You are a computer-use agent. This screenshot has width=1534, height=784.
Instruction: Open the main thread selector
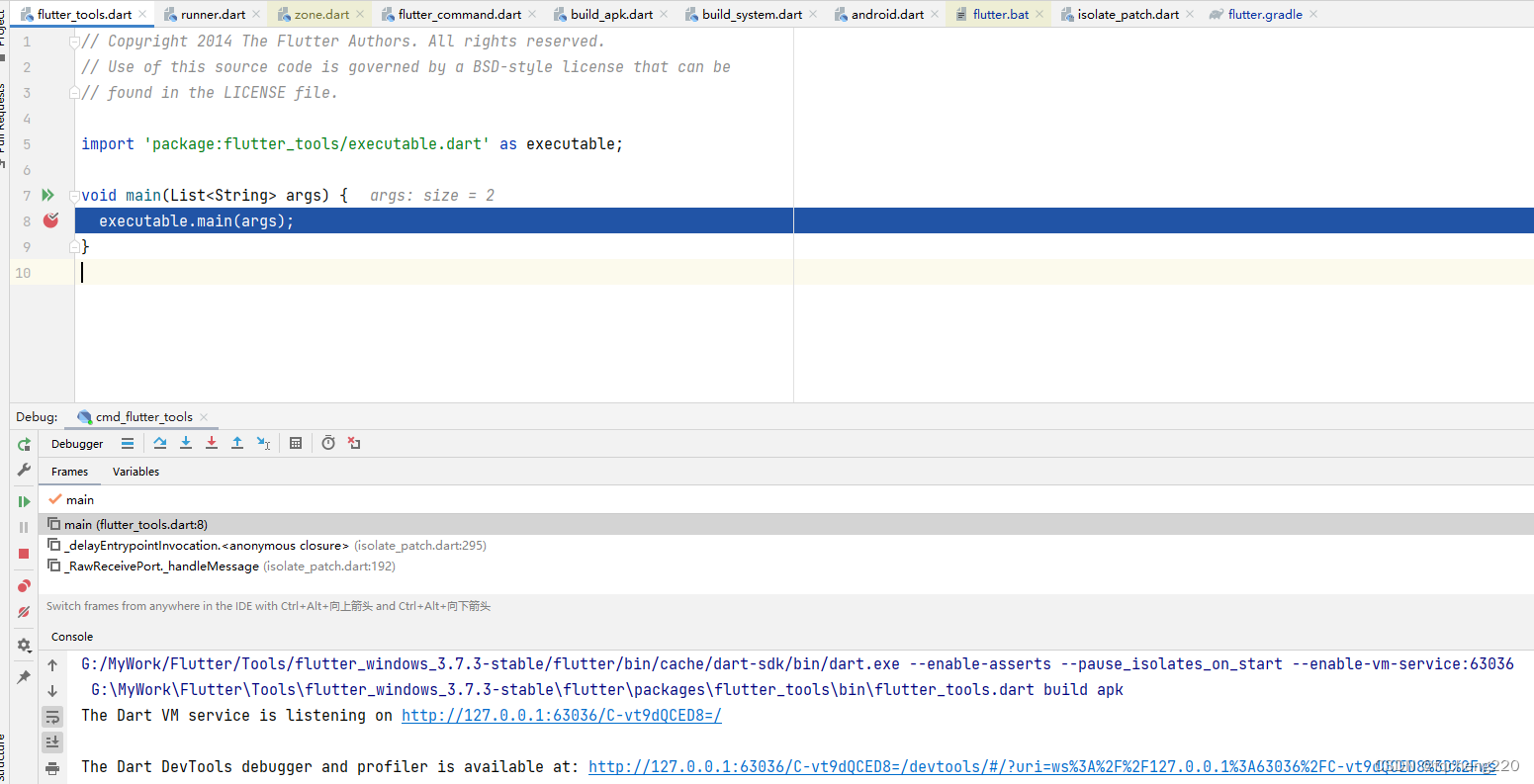point(786,499)
